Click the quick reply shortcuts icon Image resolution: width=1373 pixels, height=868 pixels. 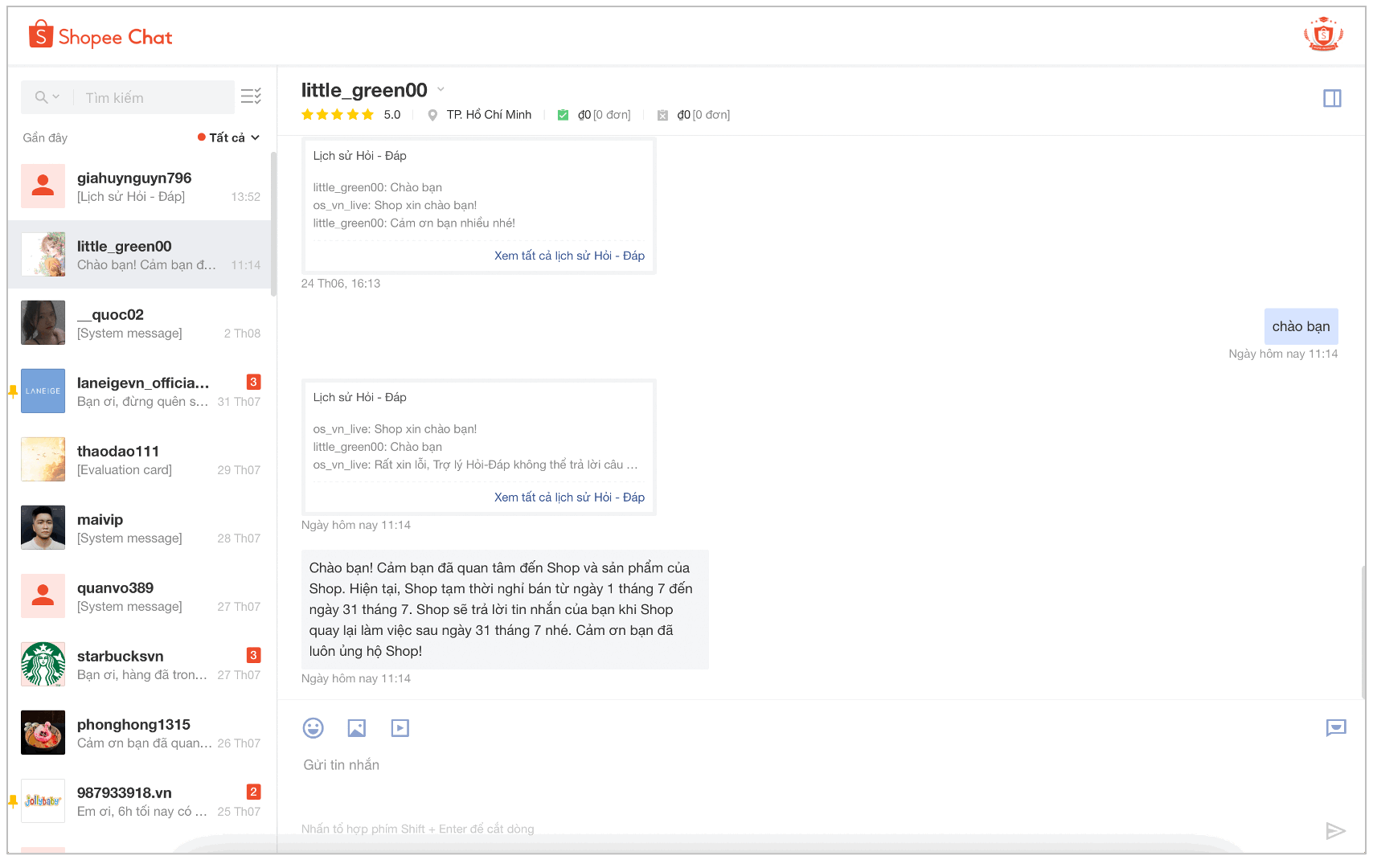[1336, 728]
